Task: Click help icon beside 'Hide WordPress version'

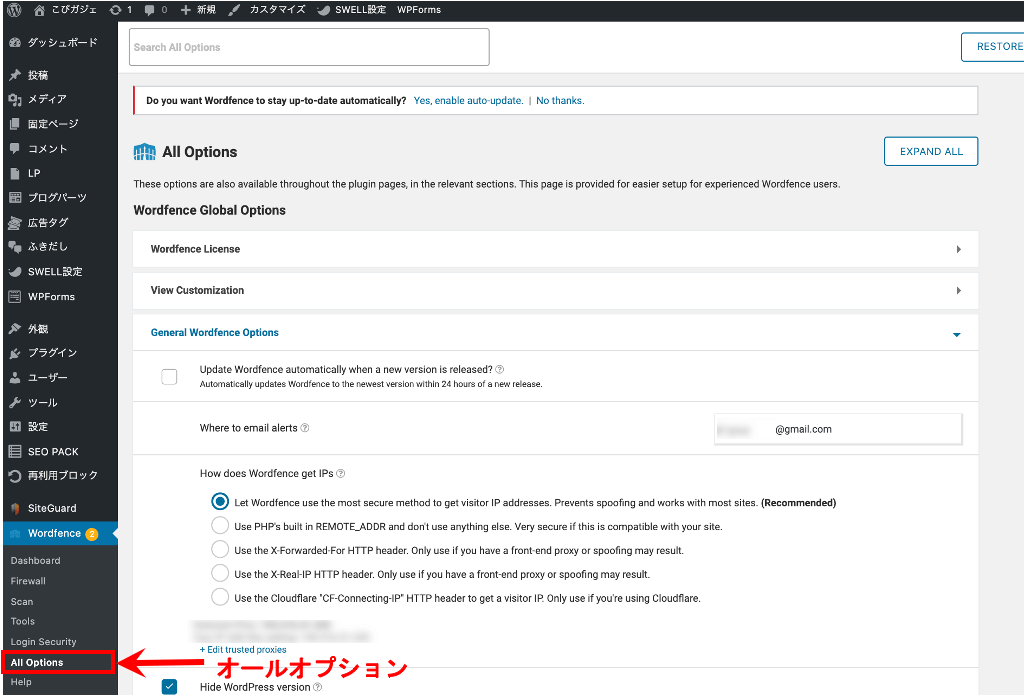Action: [318, 688]
